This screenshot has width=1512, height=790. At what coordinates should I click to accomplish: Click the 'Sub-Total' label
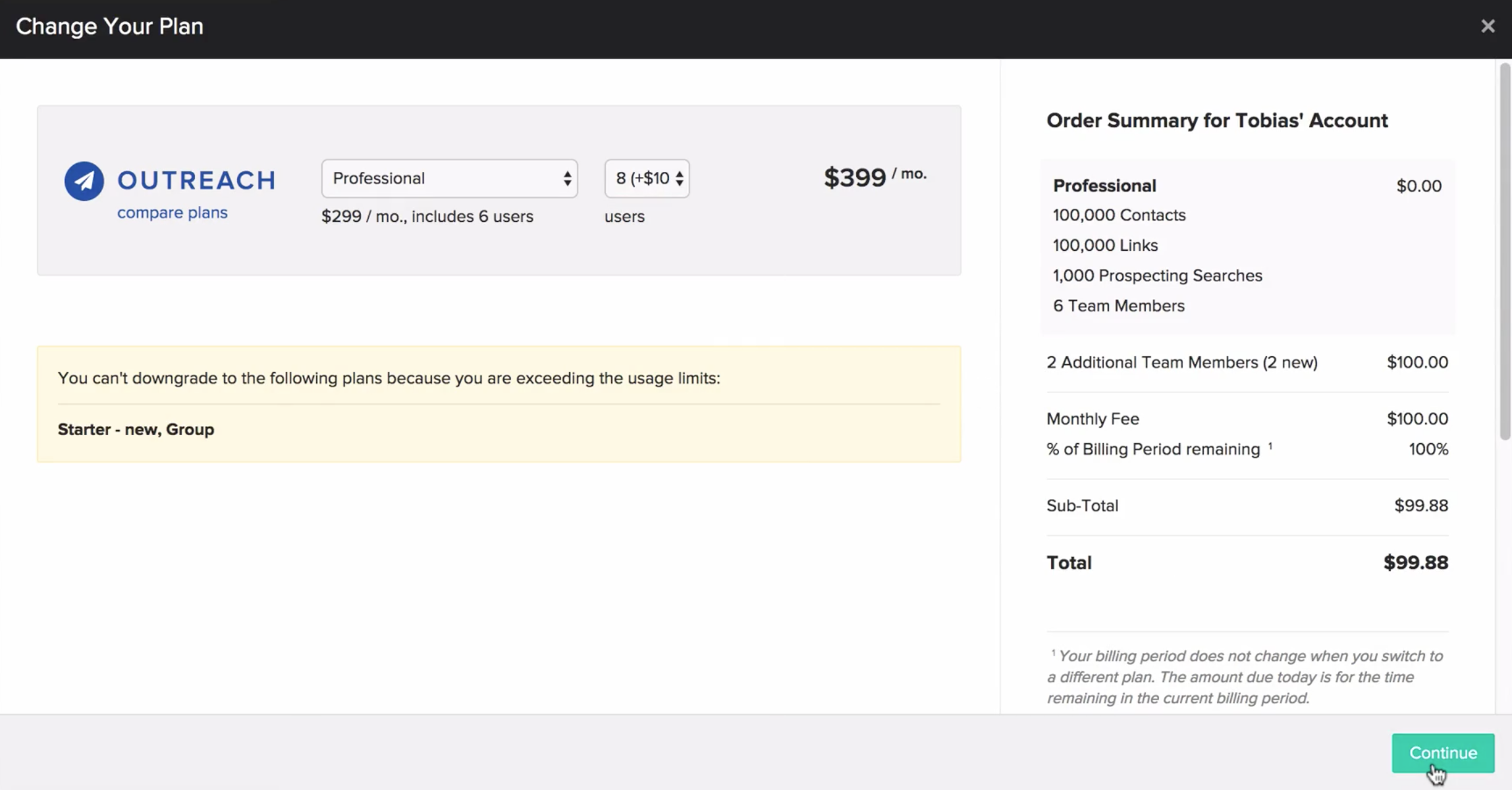[x=1082, y=506]
